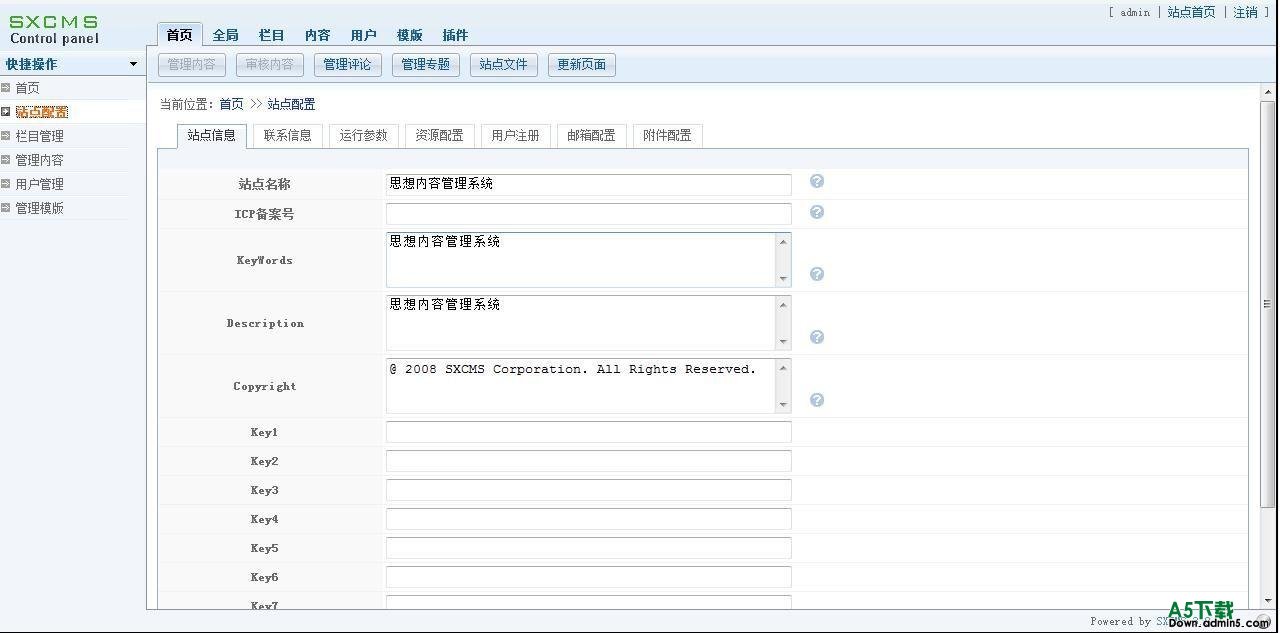Click KeyWords textarea scroll up arrow
This screenshot has width=1280, height=633.
tap(783, 242)
